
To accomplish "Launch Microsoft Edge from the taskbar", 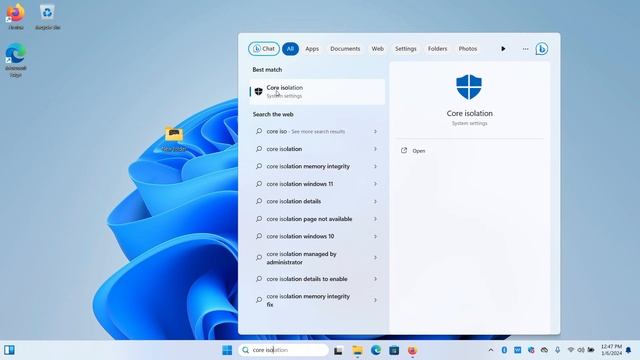I will point(376,350).
